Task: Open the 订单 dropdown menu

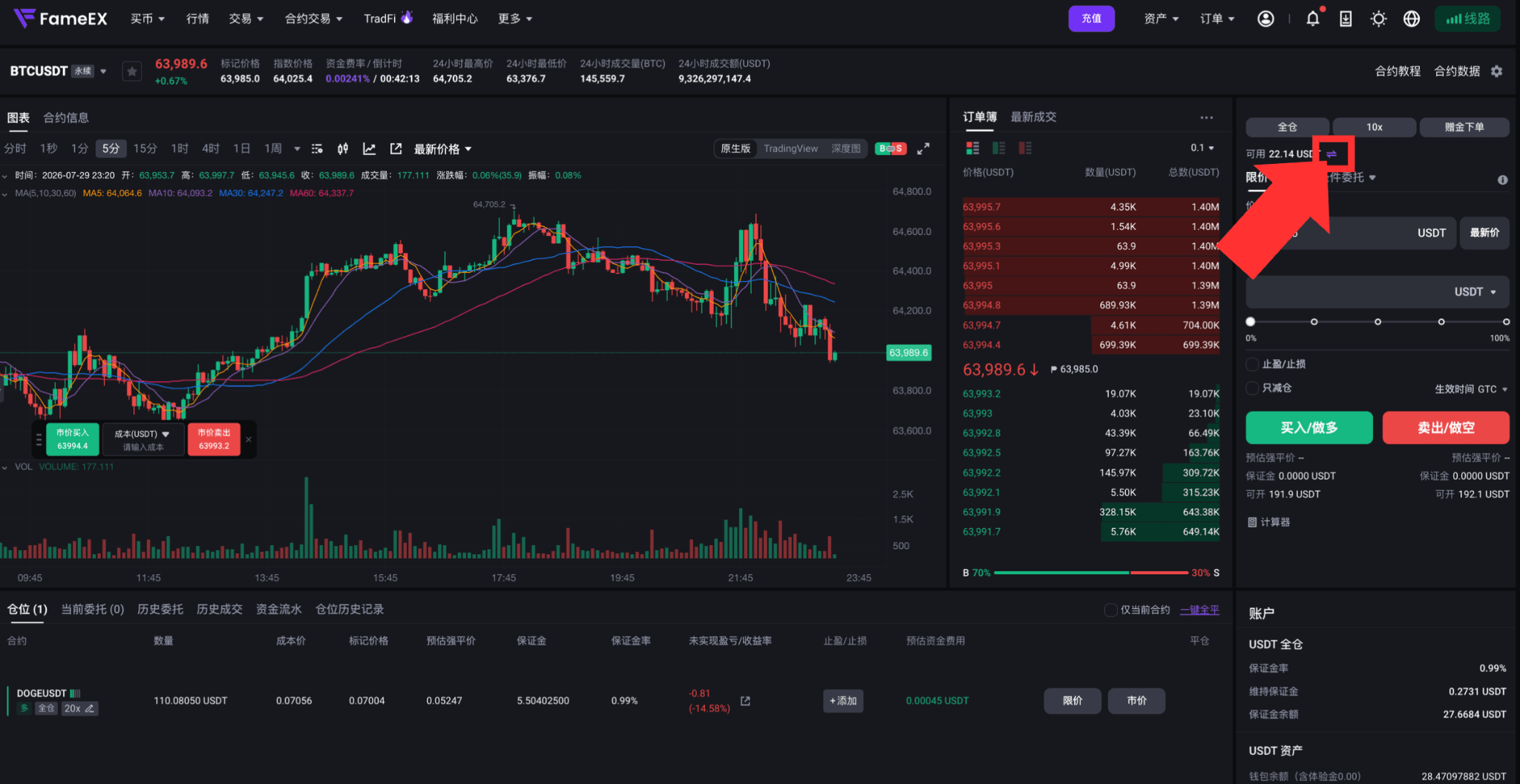Action: point(1217,19)
